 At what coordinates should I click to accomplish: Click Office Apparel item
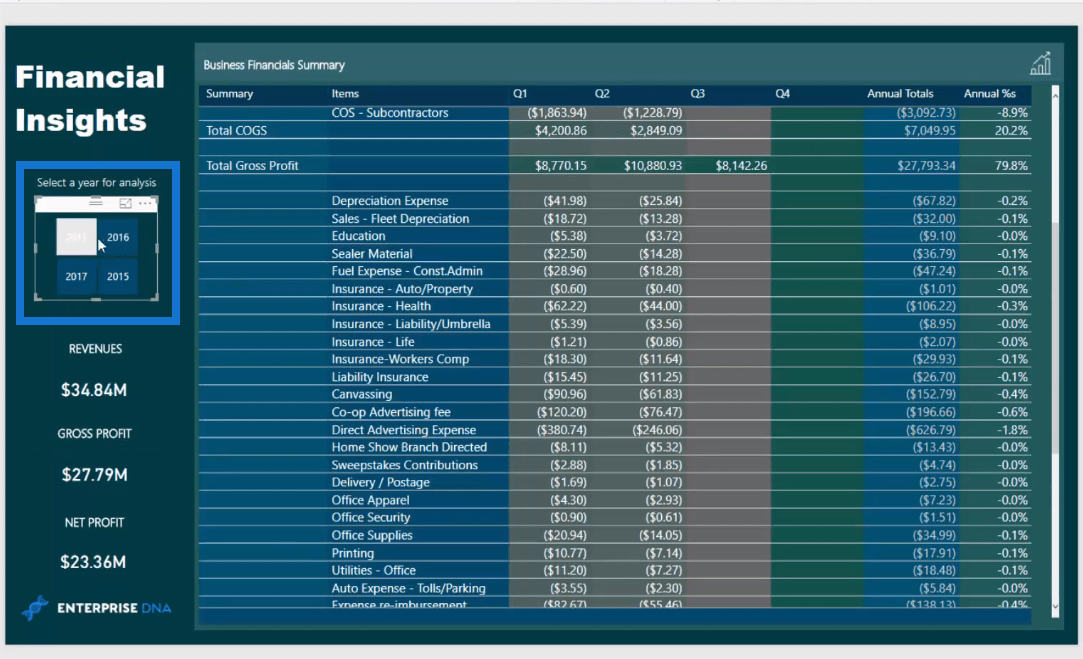370,500
